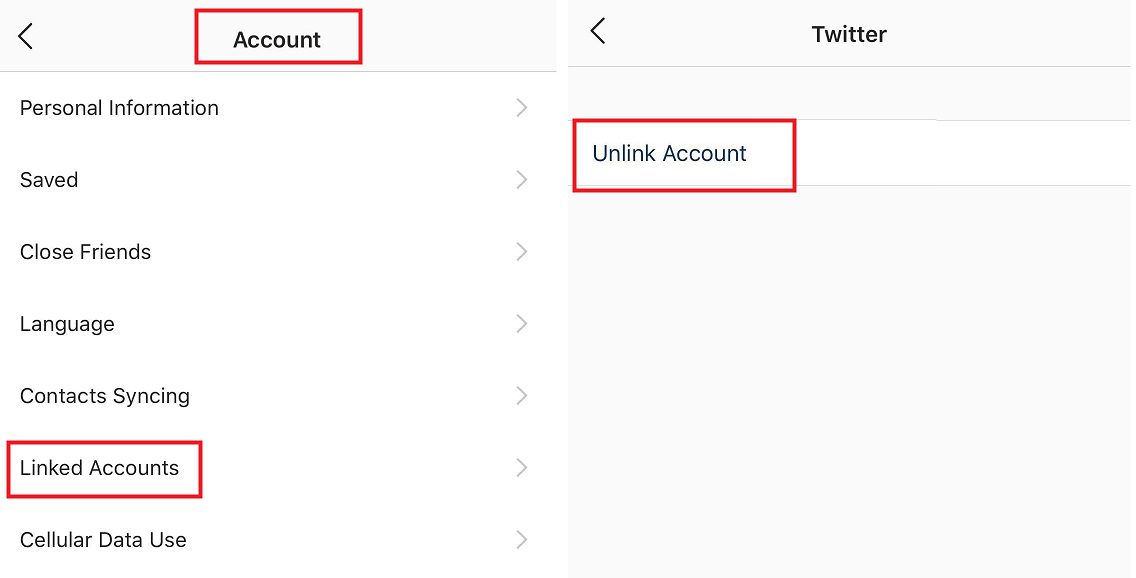This screenshot has width=1136, height=578.
Task: Select the Twitter header title
Action: 849,33
